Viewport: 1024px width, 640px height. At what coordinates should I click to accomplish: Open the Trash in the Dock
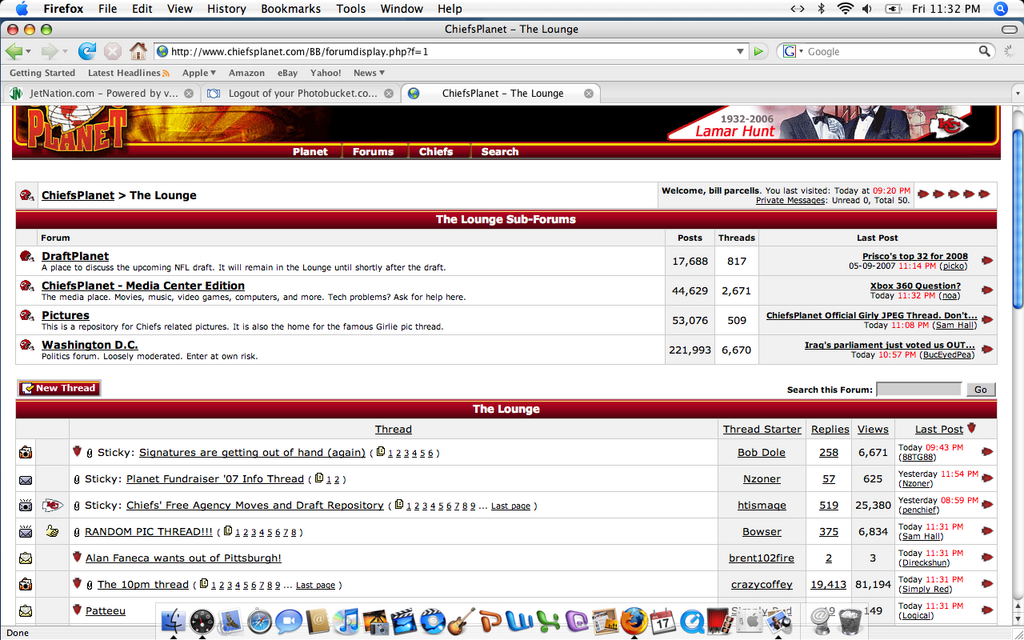[850, 620]
